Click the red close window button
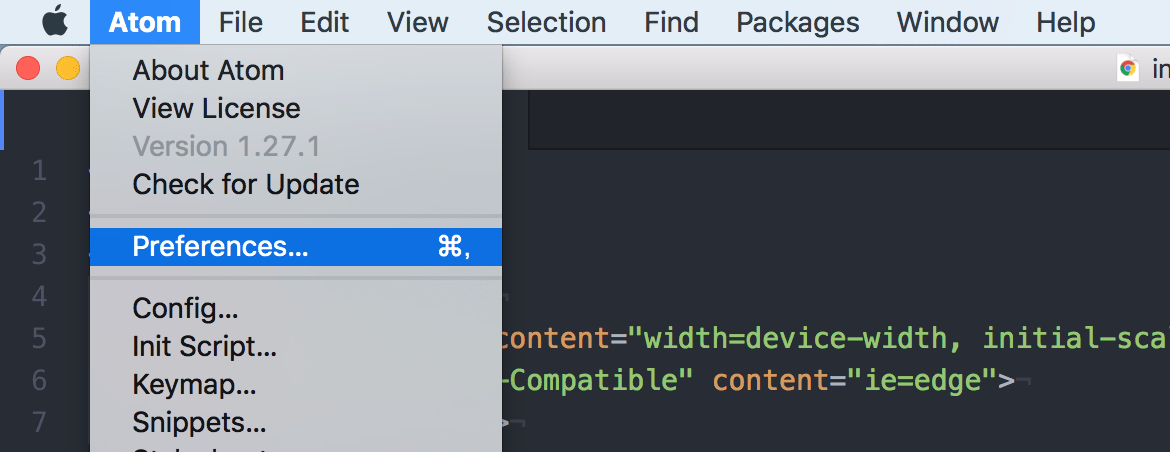 pyautogui.click(x=28, y=69)
